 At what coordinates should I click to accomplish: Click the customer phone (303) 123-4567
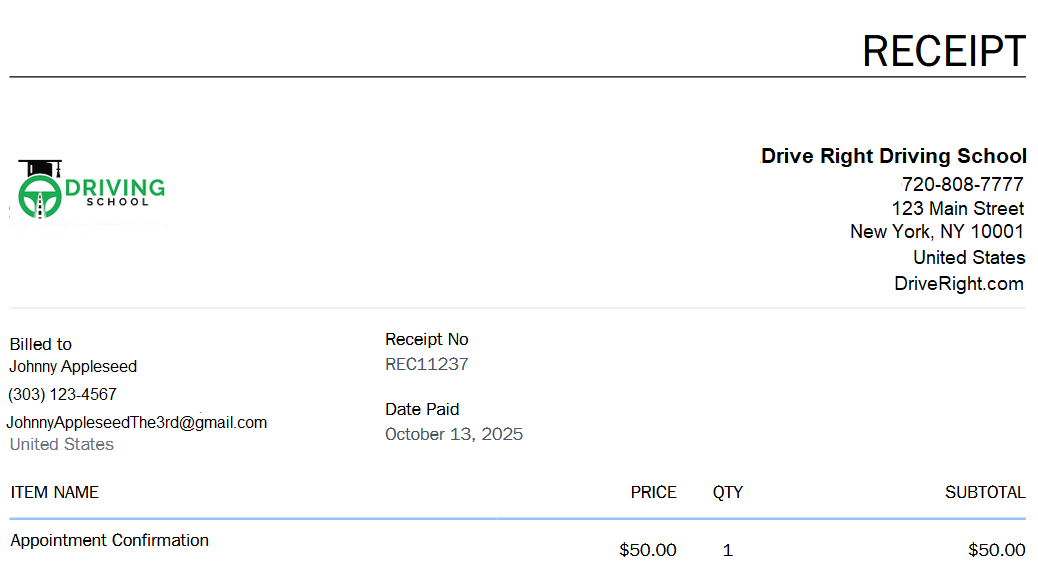tap(63, 395)
